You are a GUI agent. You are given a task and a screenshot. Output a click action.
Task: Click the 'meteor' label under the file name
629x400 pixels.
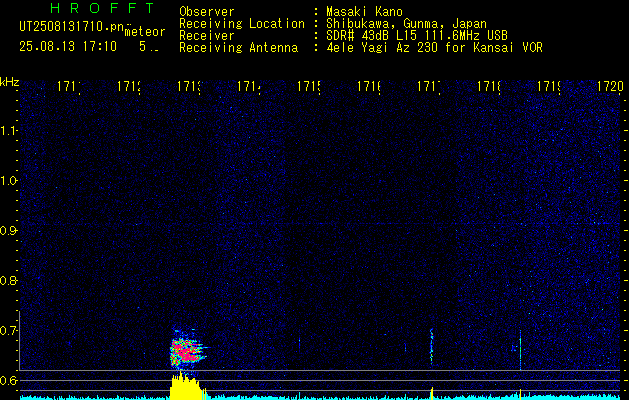[145, 32]
